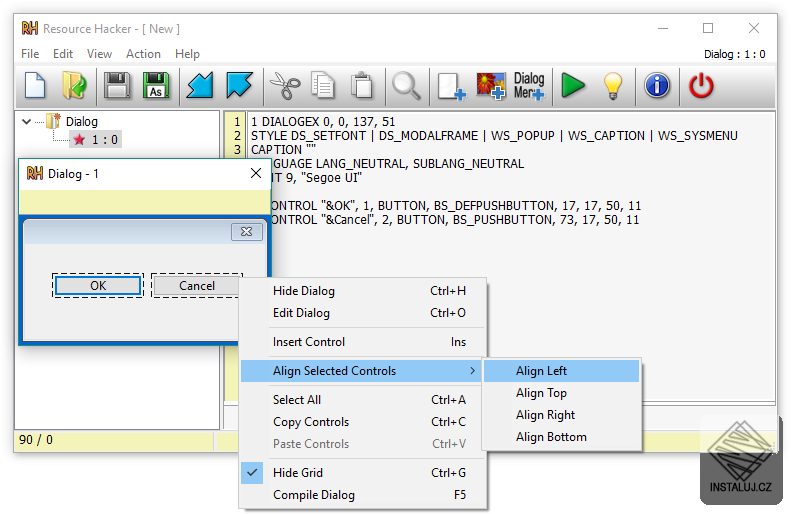Add new blank resource page-plus icon
The height and width of the screenshot is (514, 791).
tap(451, 86)
